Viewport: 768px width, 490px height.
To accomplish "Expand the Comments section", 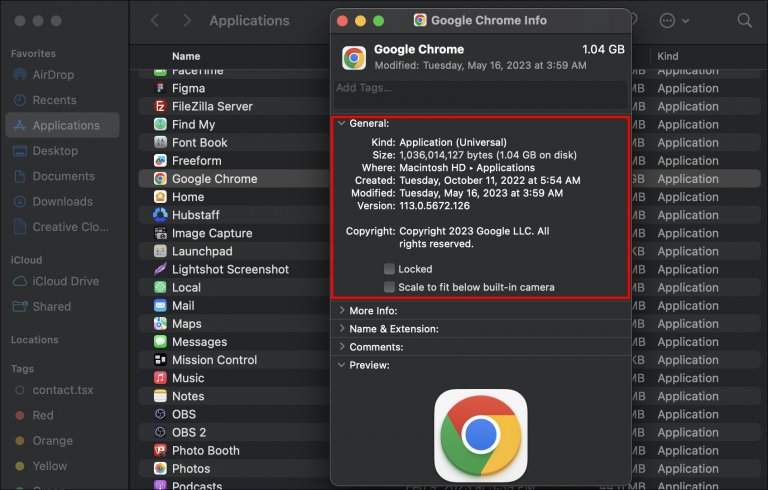I will click(x=342, y=347).
